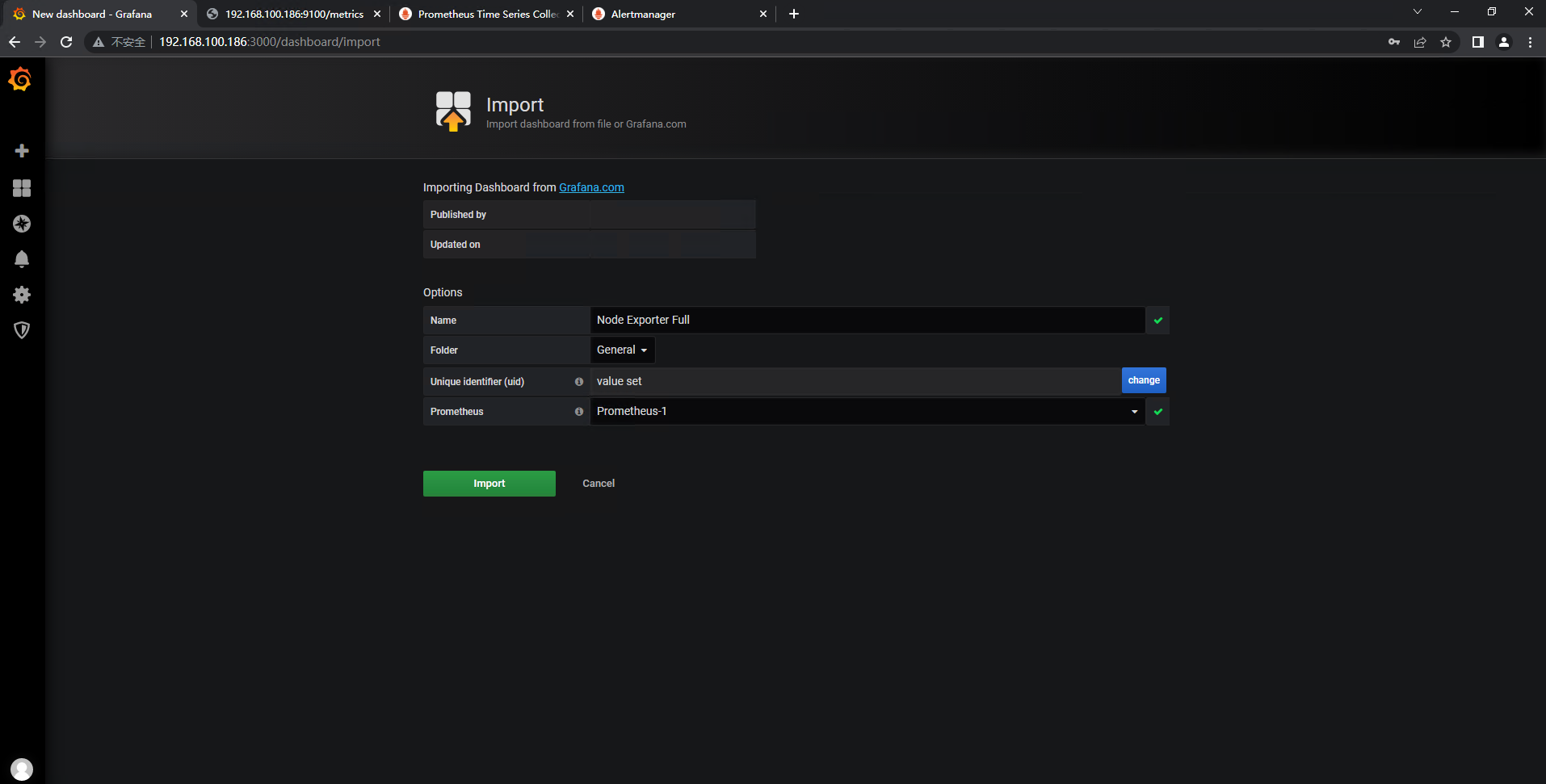
Task: Click the Prometheus info icon
Action: coord(579,412)
